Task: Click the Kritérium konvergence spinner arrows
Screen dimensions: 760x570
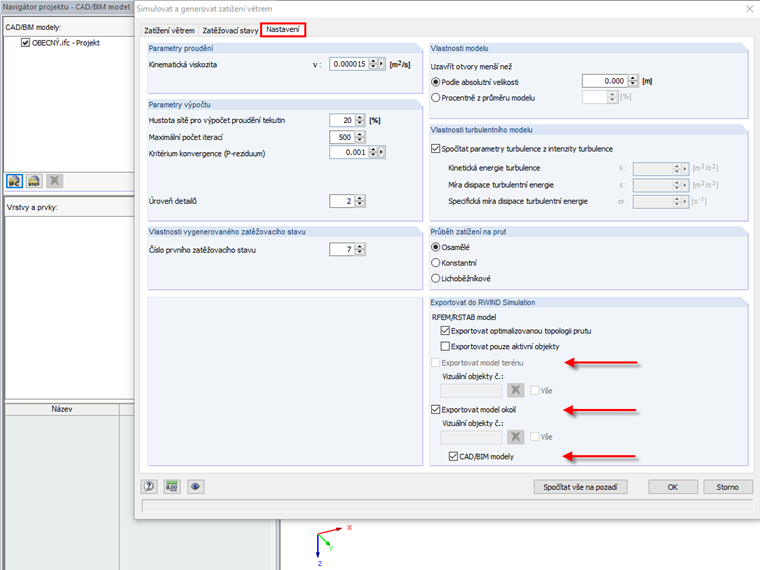Action: (x=373, y=152)
